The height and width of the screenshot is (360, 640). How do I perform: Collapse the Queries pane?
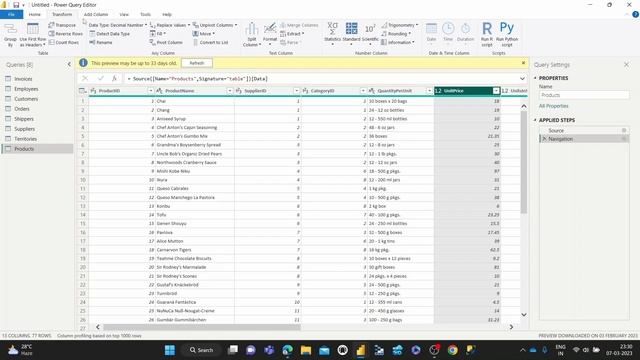[69, 64]
